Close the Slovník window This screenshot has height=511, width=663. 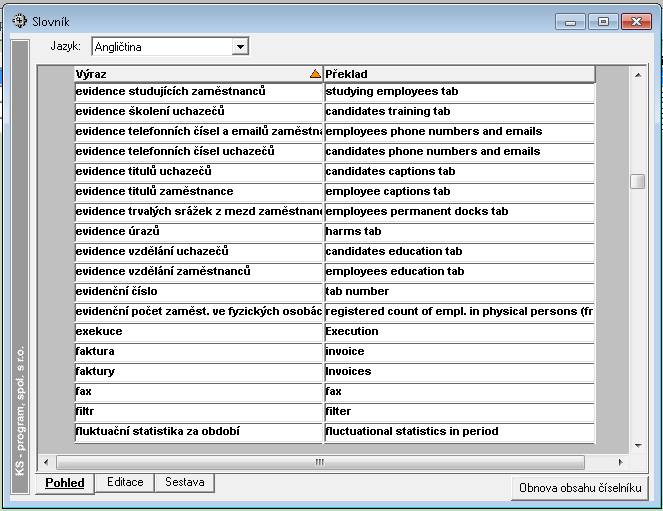pos(636,22)
